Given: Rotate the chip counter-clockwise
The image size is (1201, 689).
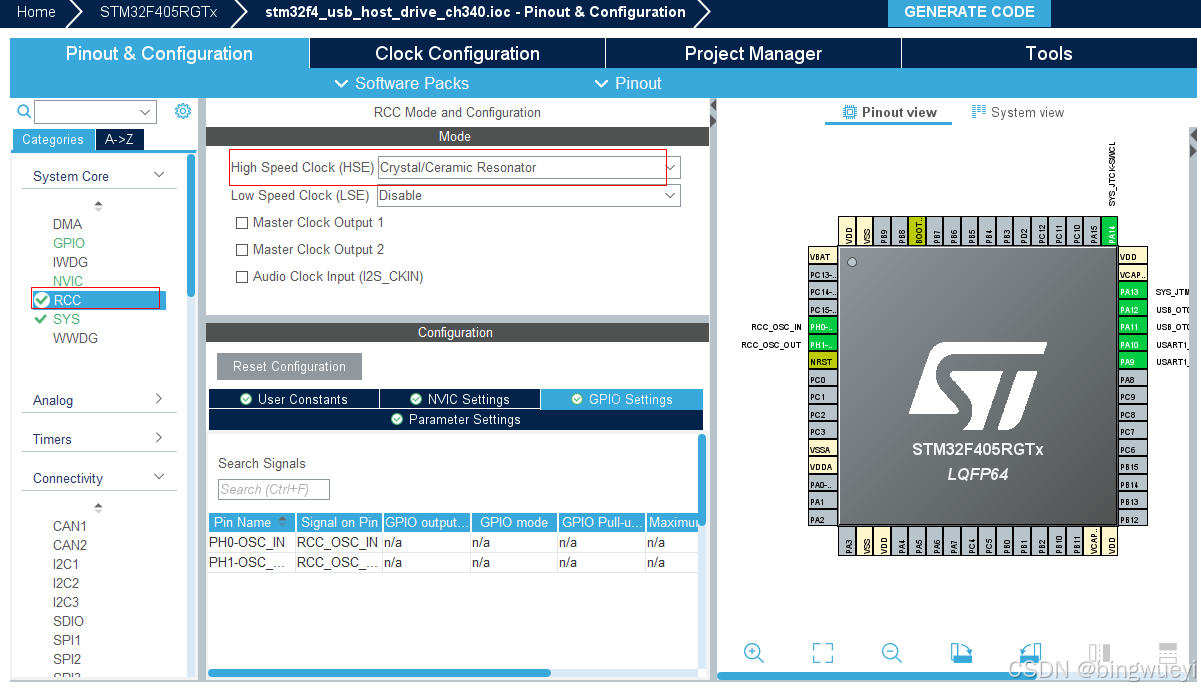Looking at the screenshot, I should click(x=1030, y=653).
